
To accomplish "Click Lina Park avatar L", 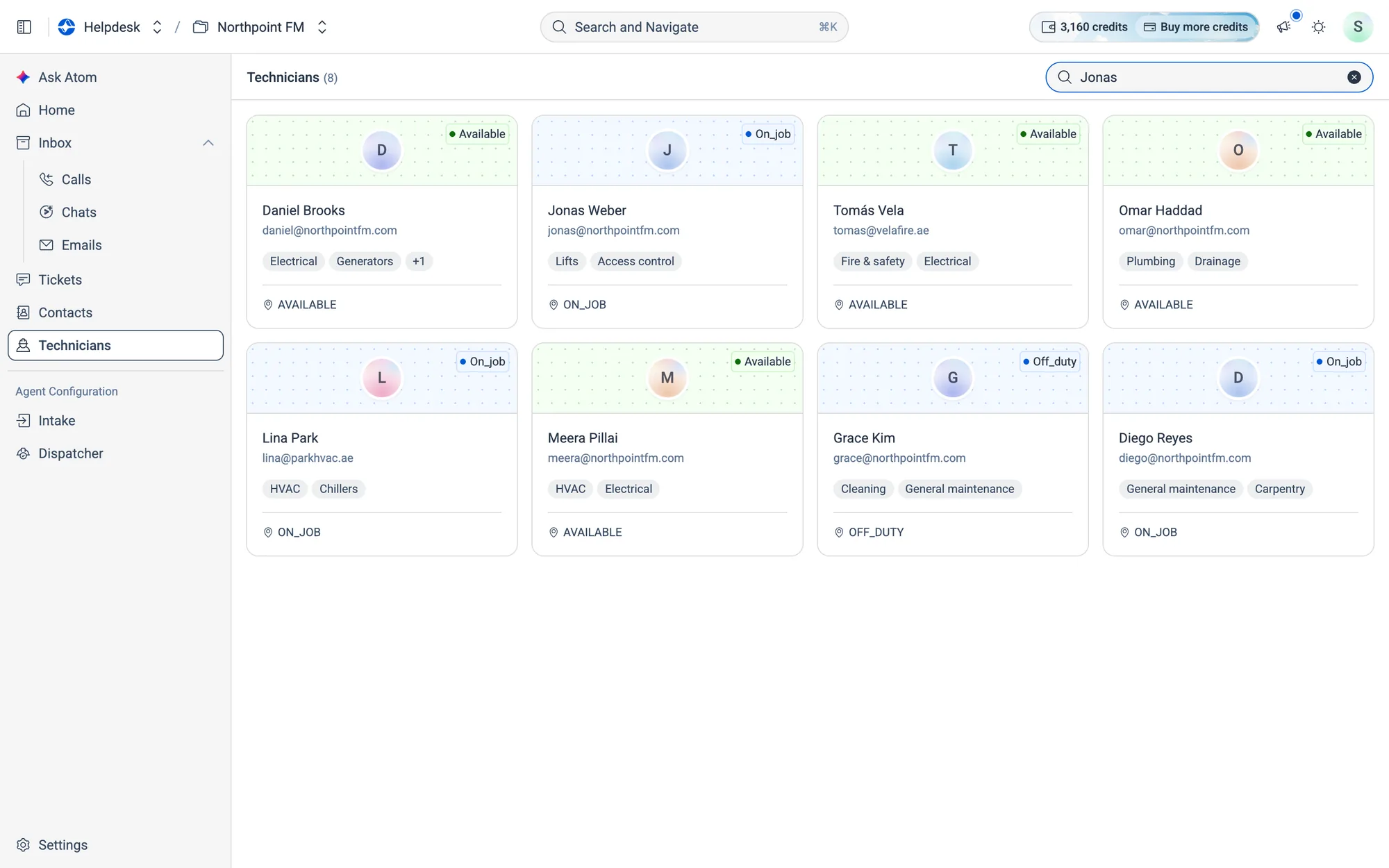I will point(381,378).
